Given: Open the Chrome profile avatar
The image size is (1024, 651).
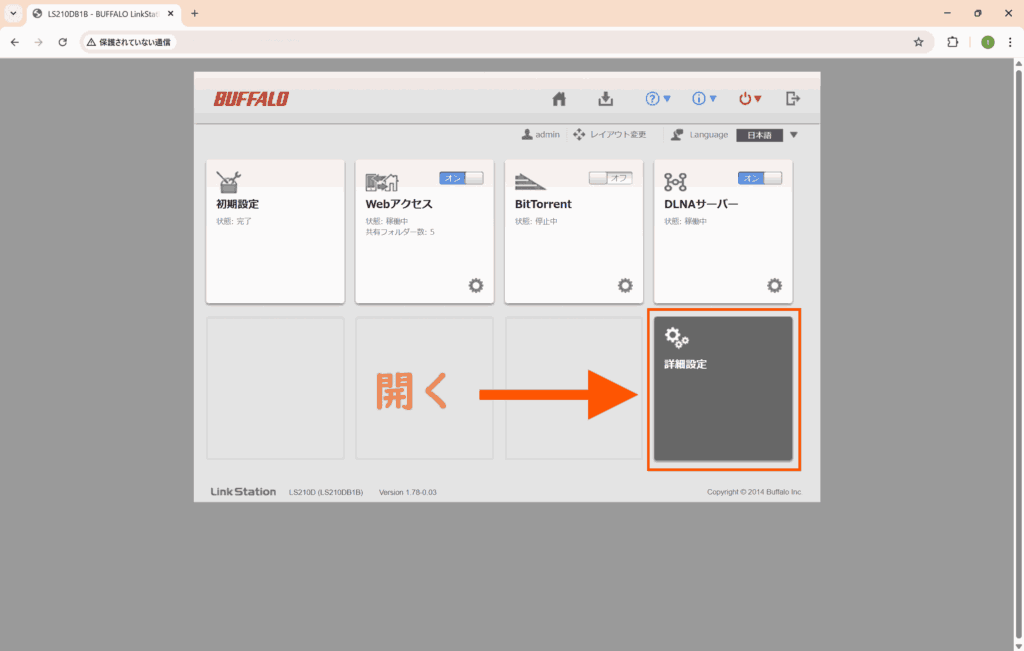Looking at the screenshot, I should click(987, 42).
